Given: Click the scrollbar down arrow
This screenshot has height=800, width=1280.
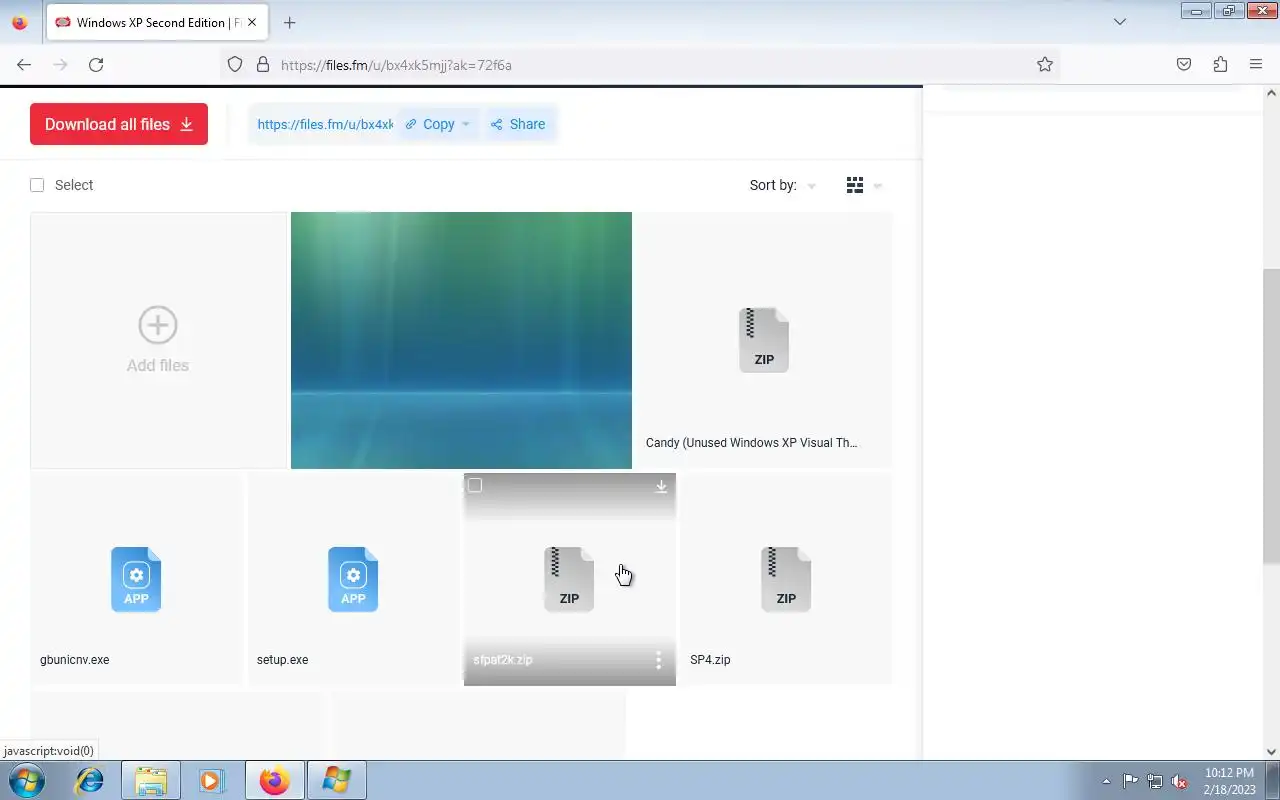Looking at the screenshot, I should pyautogui.click(x=1272, y=752).
